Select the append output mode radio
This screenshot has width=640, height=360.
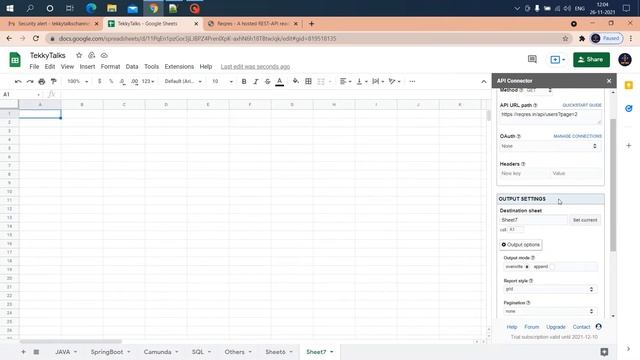[x=552, y=267]
